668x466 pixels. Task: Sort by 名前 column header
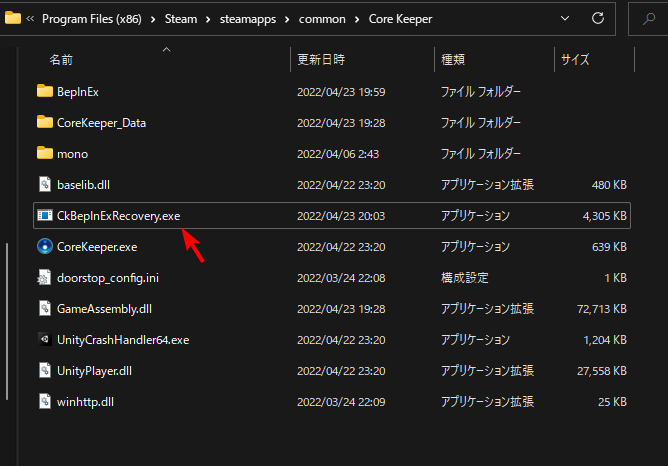pos(61,60)
